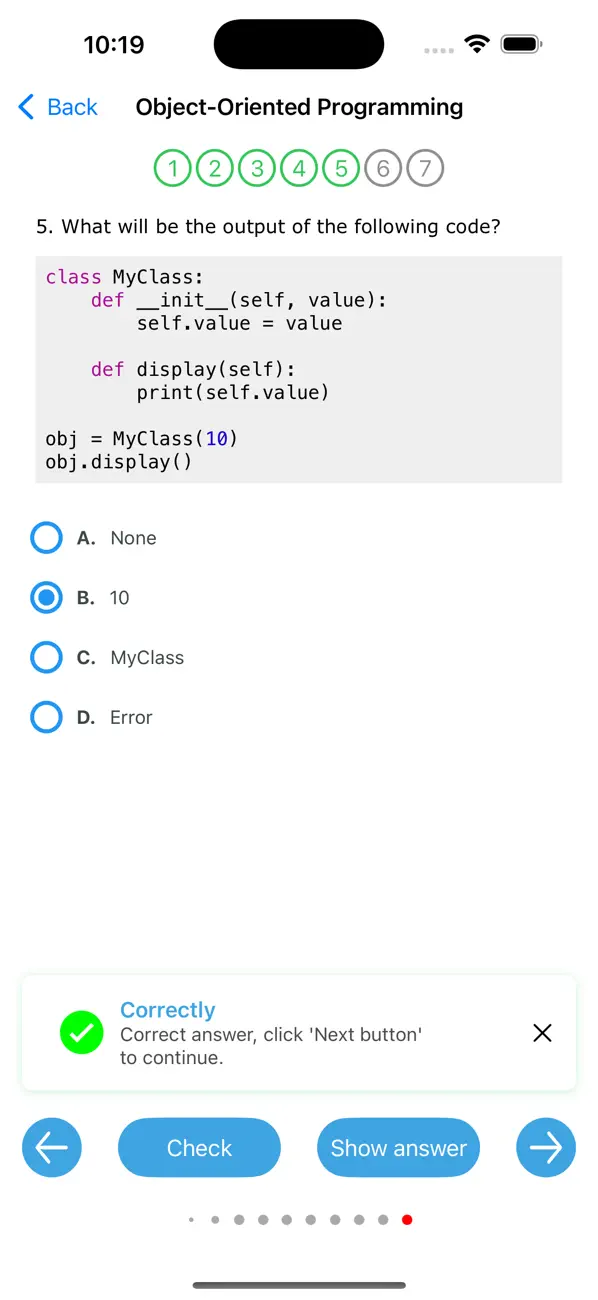Dismiss the Correctly feedback with the X

pos(542,1032)
